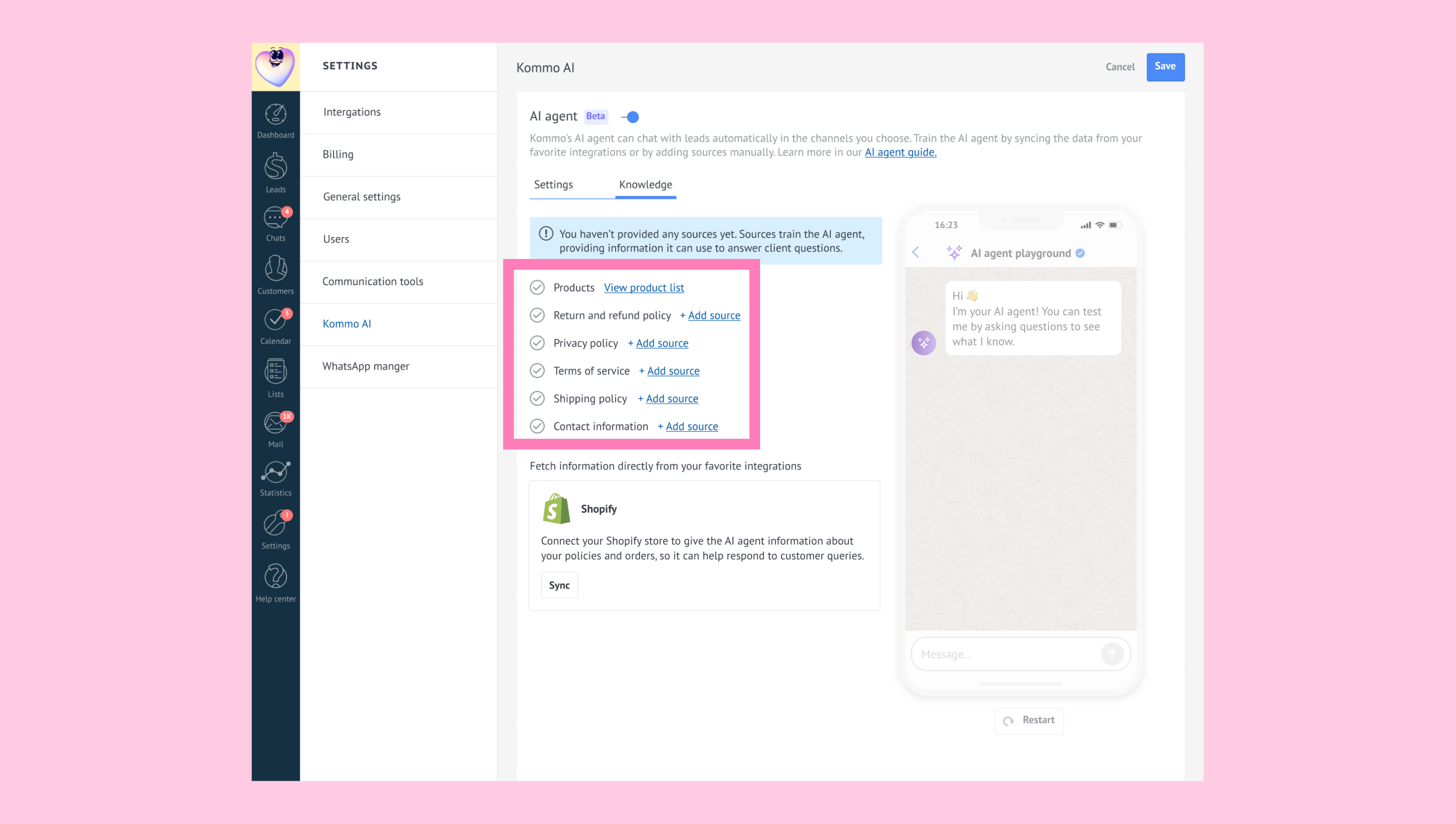Click the AI agent sparkle avatar in chat

[923, 343]
